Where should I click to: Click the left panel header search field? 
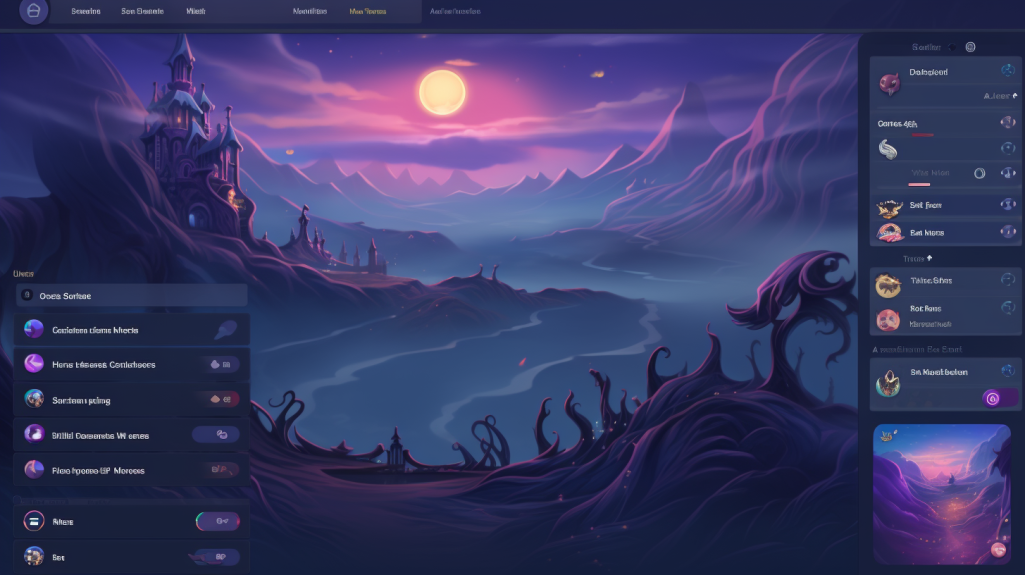tap(132, 295)
